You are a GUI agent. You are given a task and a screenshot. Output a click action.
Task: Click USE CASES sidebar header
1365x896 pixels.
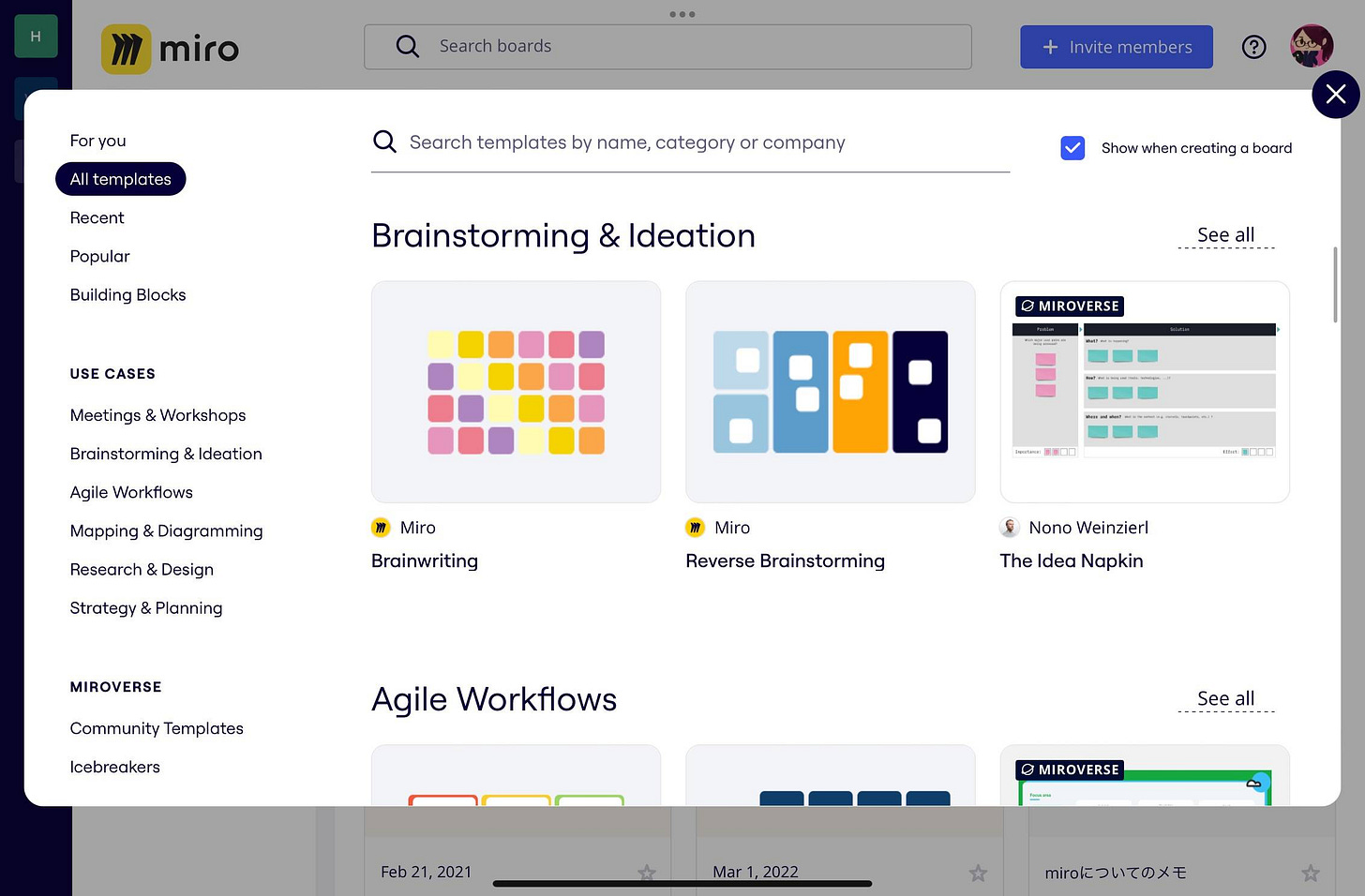click(112, 374)
